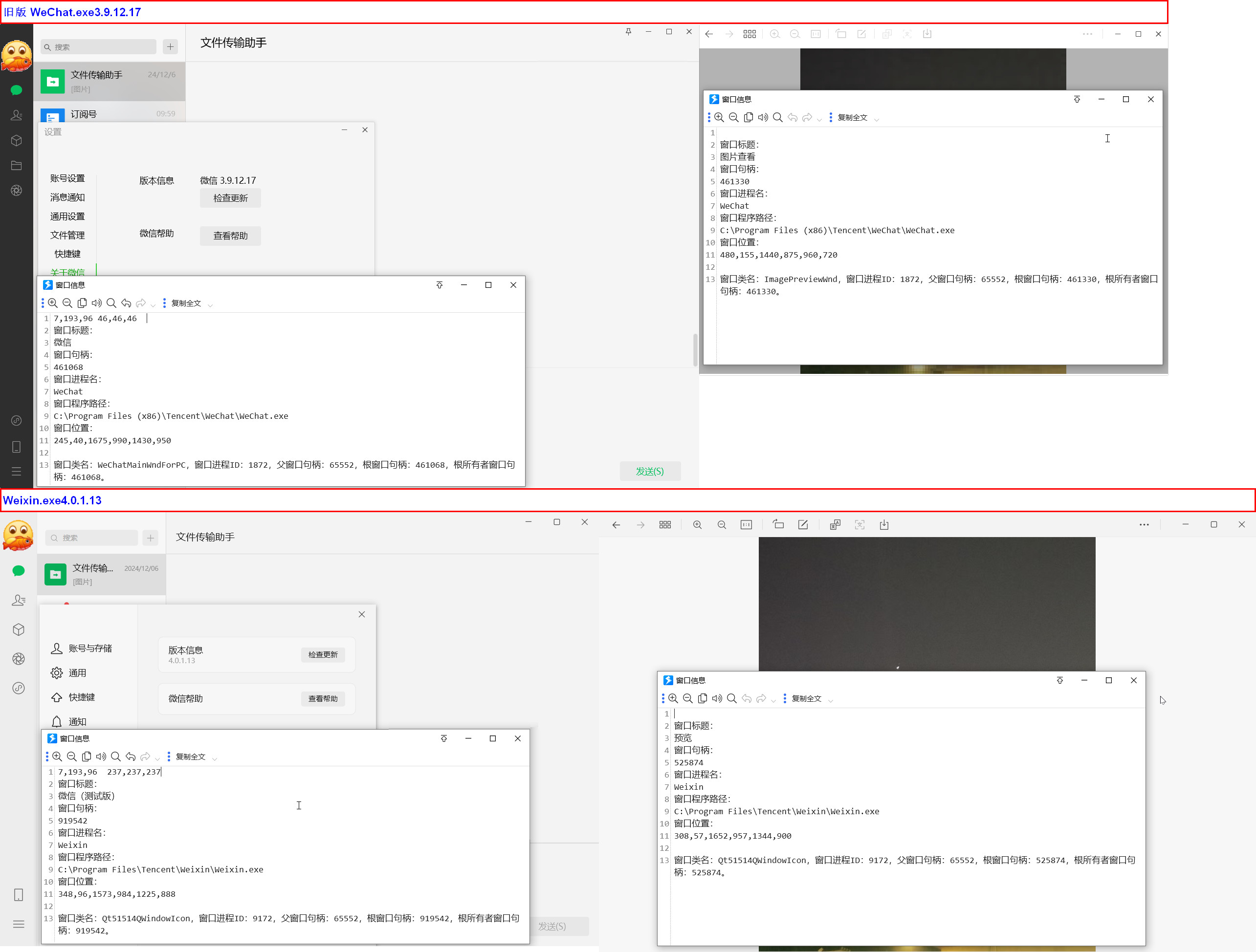
Task: Toggle pin icon in old WeChat 3.9 chat title bar
Action: click(629, 32)
